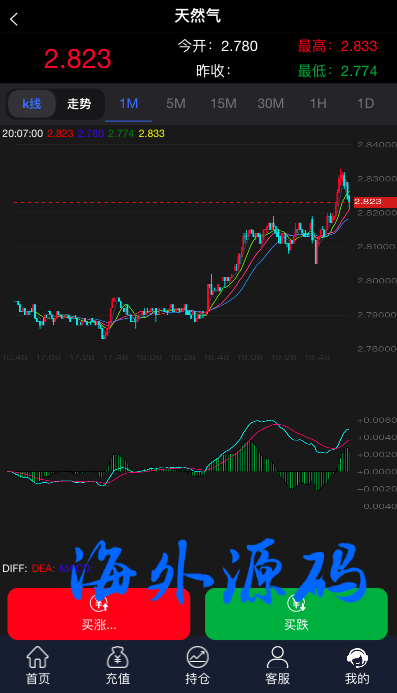Click the 今开: 2.780 open value
The width and height of the screenshot is (397, 693).
(218, 46)
